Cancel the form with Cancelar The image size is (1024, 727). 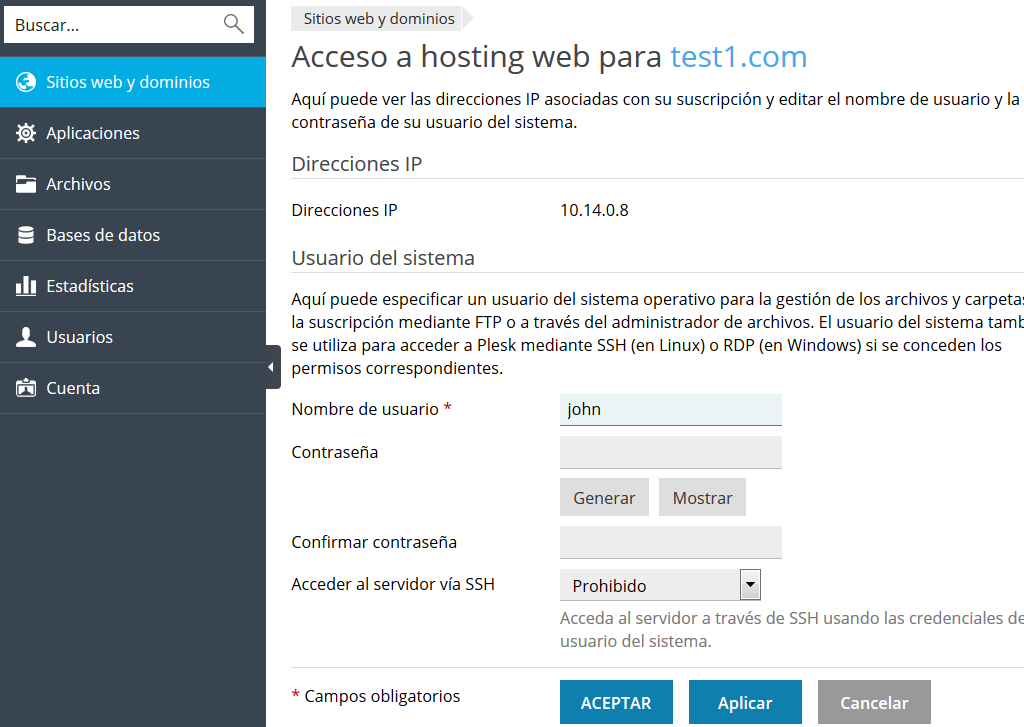pos(874,703)
